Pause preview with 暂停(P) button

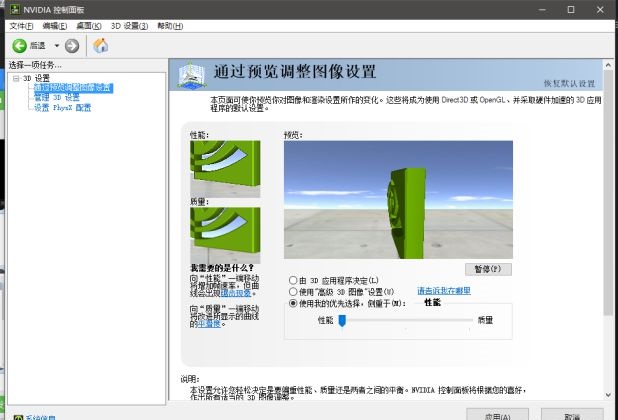(488, 269)
